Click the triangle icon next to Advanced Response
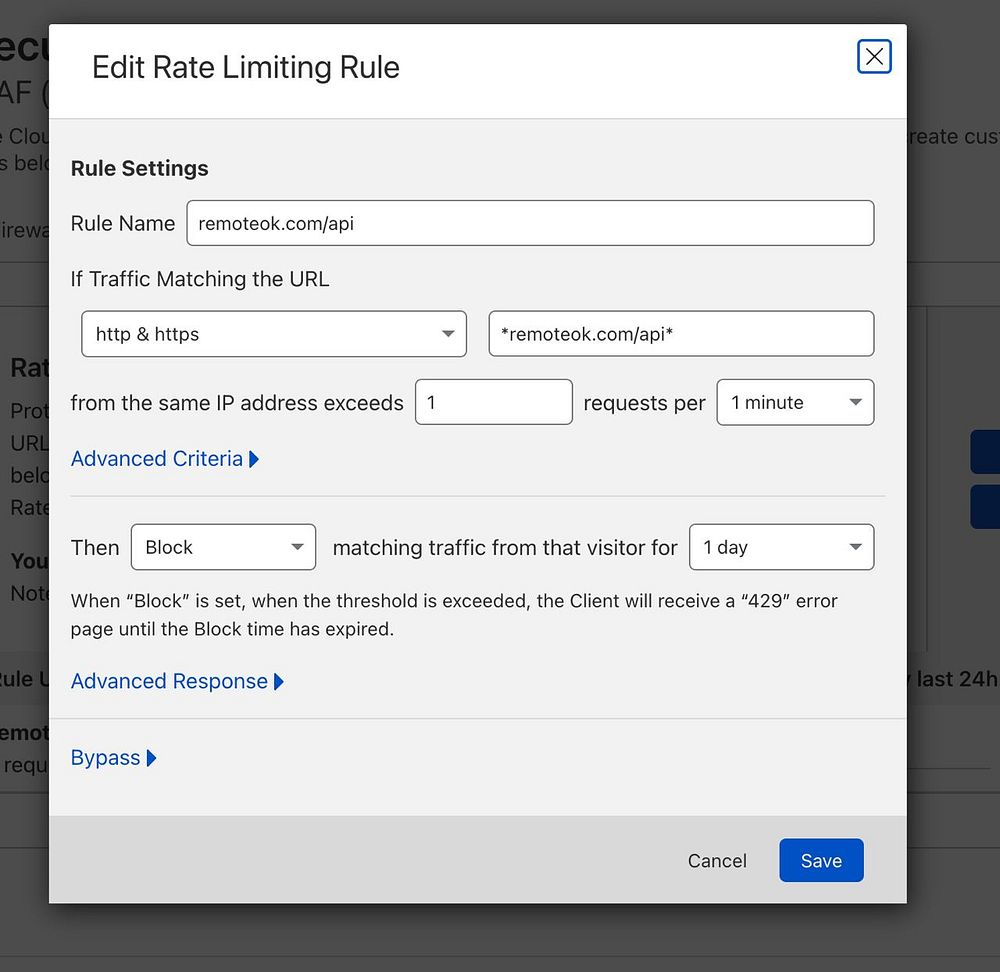1000x972 pixels. 279,682
